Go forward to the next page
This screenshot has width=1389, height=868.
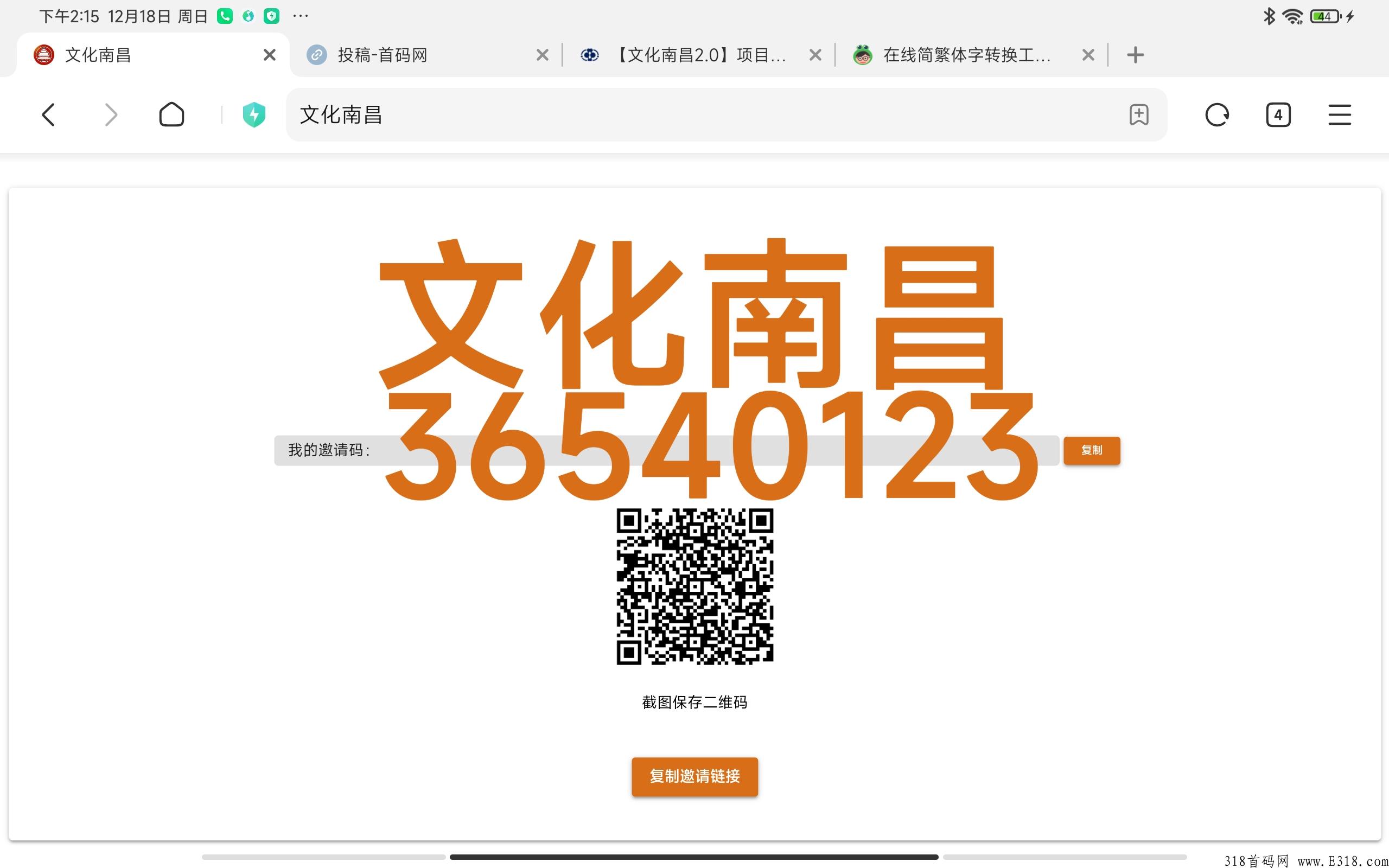tap(111, 115)
